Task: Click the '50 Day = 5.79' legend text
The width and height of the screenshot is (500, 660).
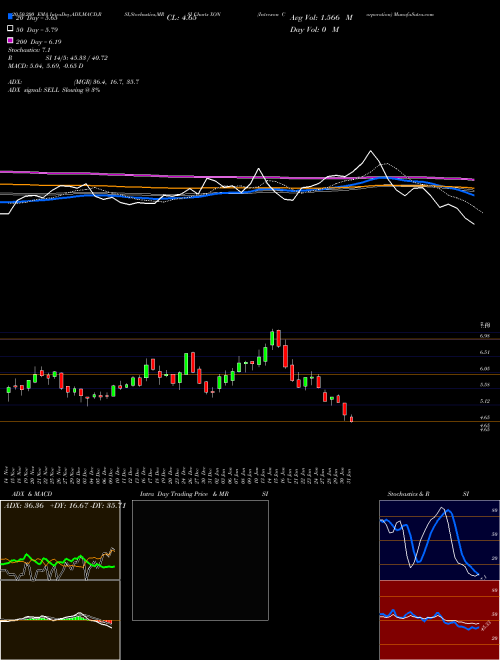Action: tap(37, 30)
